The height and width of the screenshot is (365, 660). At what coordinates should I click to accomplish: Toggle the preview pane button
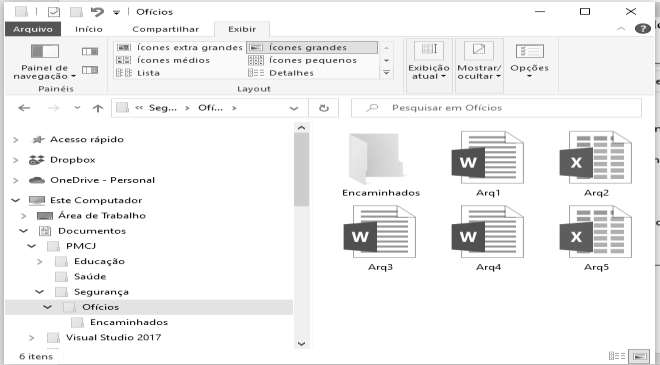(x=90, y=51)
